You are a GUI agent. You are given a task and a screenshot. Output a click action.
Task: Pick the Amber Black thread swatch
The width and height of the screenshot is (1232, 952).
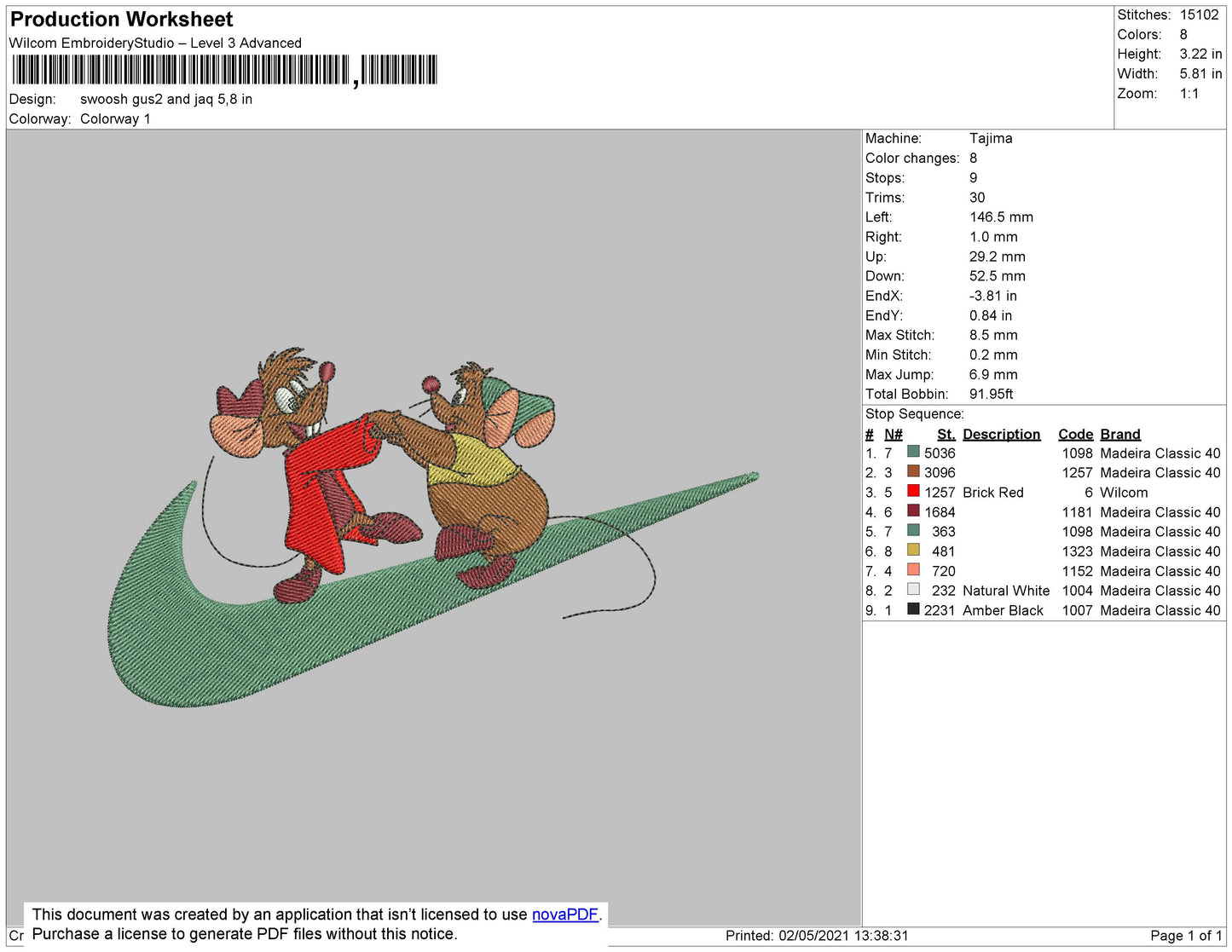pos(913,609)
